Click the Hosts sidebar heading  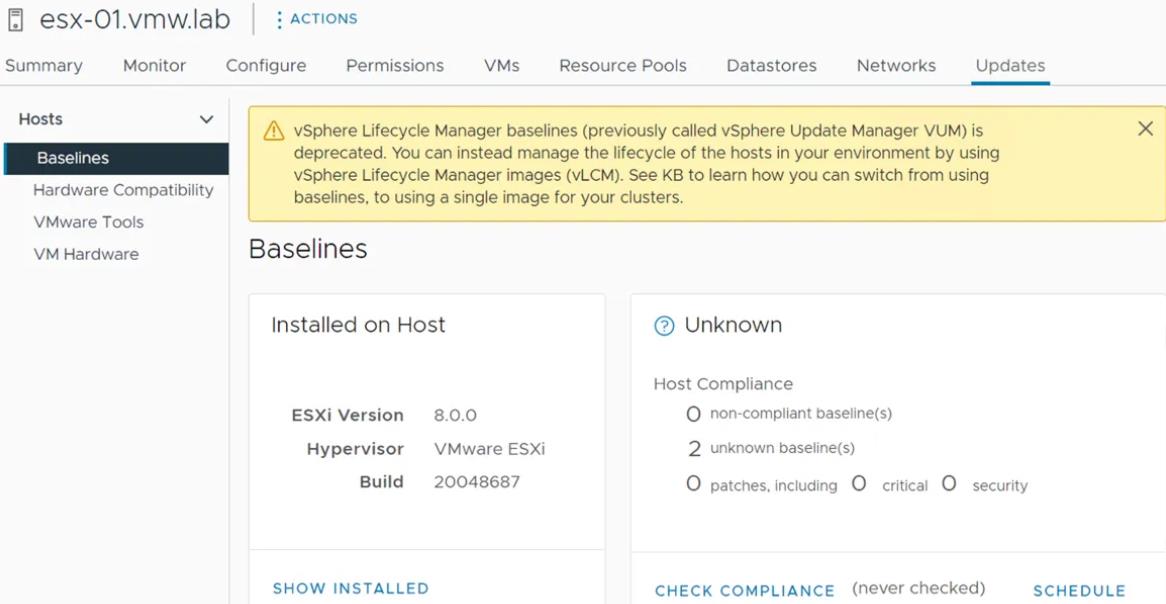(x=41, y=120)
